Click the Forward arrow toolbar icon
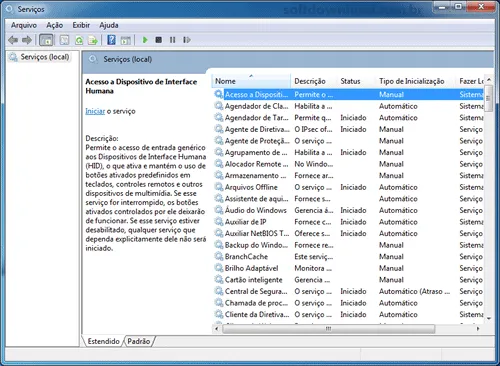 (x=27, y=40)
